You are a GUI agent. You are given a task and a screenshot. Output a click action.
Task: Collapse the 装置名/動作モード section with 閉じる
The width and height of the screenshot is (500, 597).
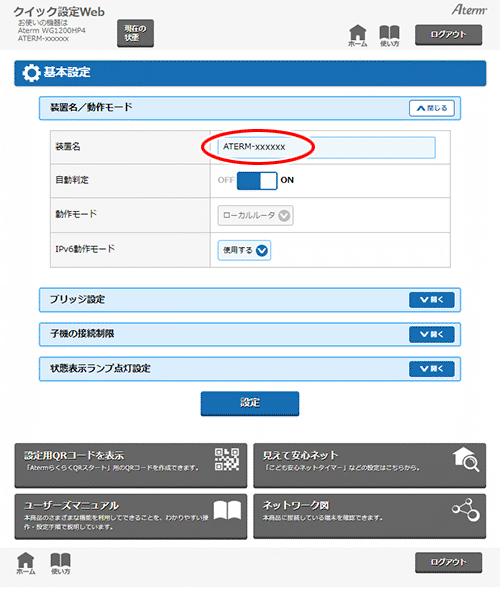coord(432,108)
